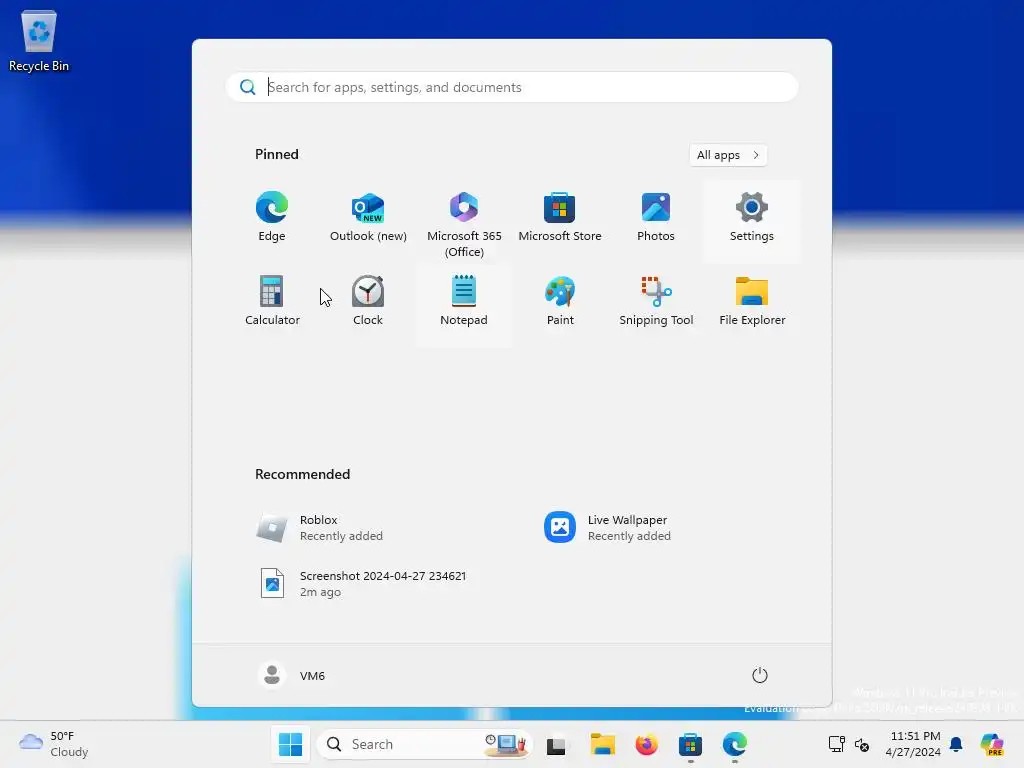
Task: Click the Windows Start button in taskbar
Action: tap(290, 744)
